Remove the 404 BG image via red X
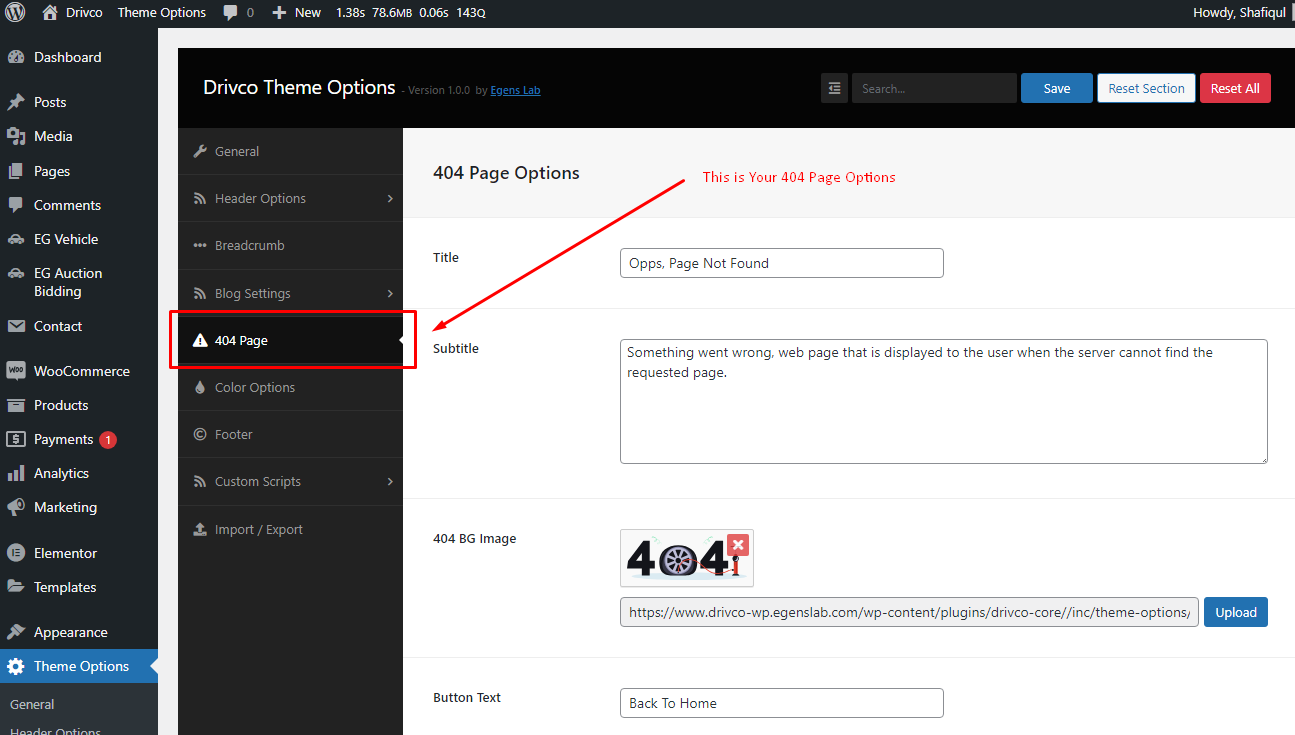The image size is (1295, 735). [738, 545]
